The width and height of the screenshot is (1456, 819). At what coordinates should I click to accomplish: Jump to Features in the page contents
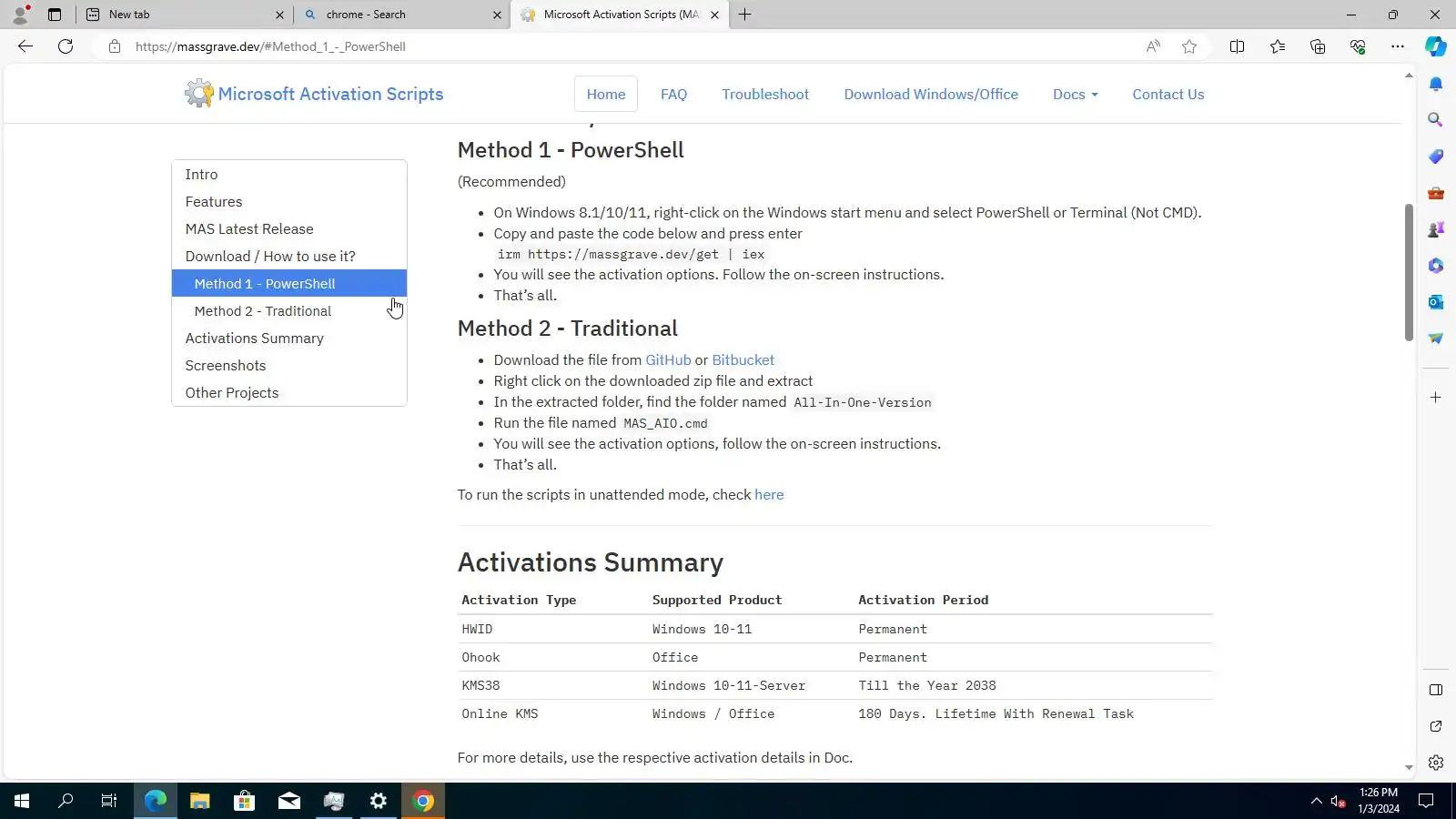pos(289,202)
